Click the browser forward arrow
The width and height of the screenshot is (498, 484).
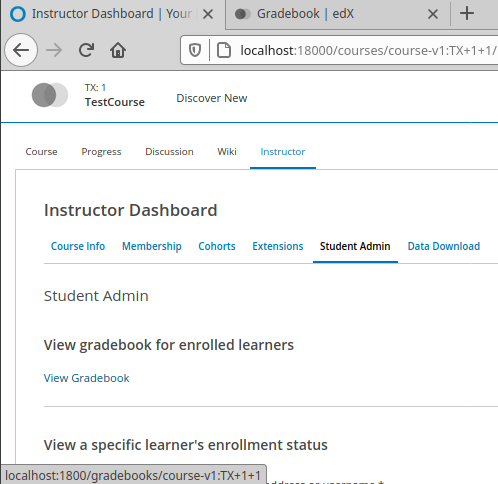[x=54, y=50]
